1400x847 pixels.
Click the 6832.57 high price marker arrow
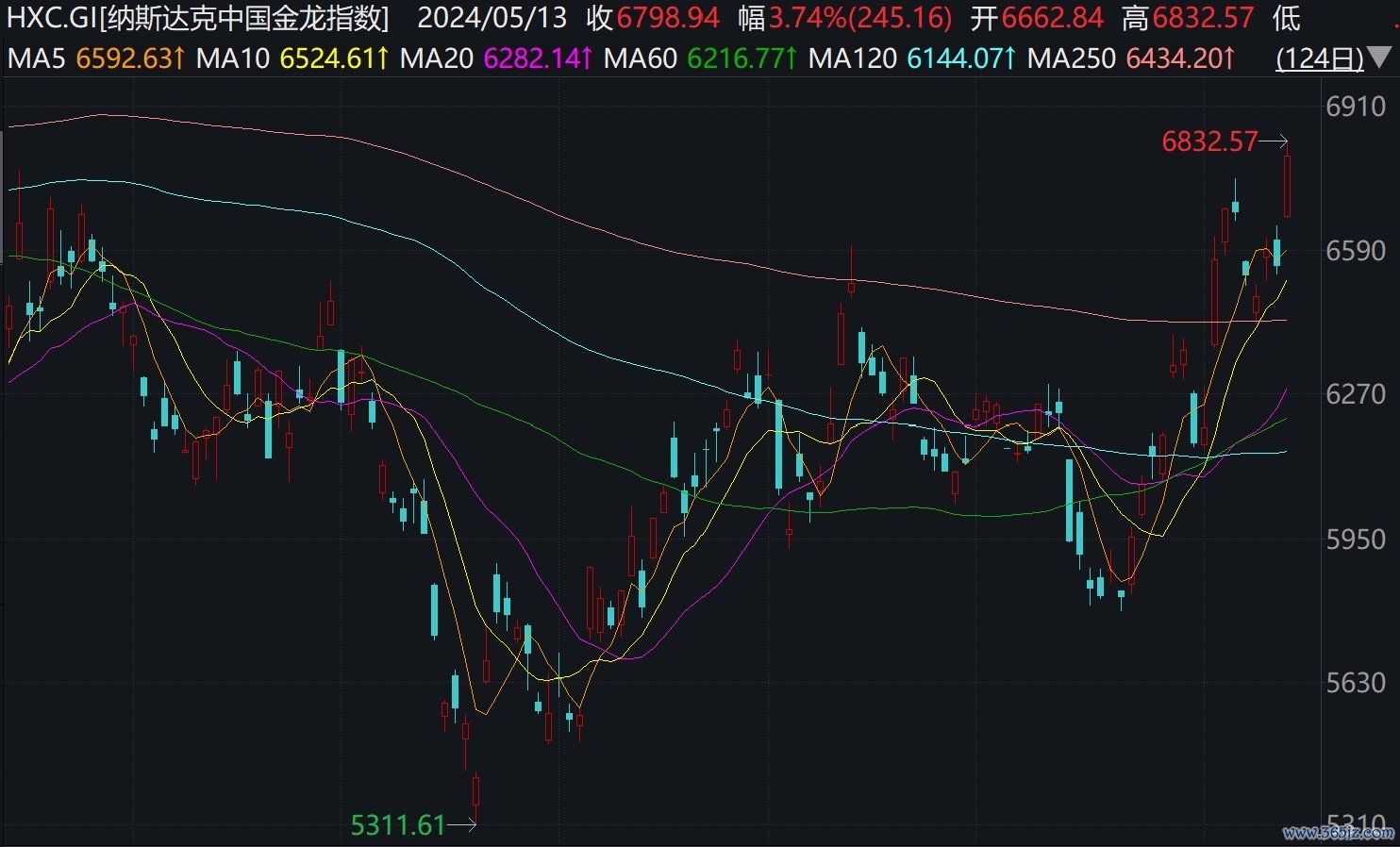point(1274,142)
